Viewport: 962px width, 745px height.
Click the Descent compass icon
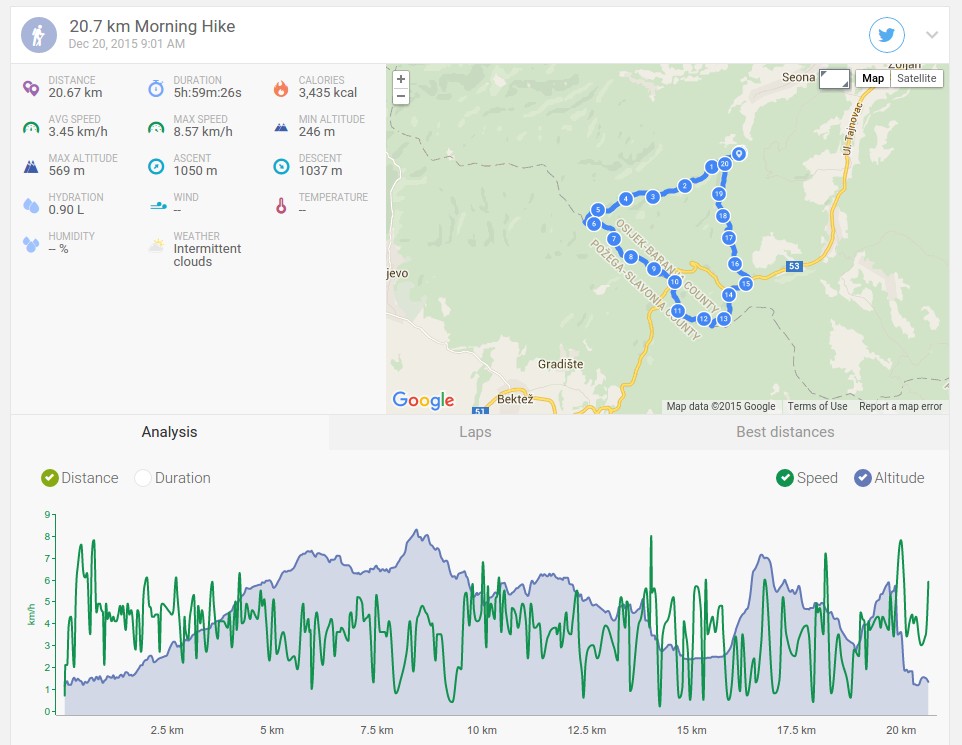(x=281, y=166)
